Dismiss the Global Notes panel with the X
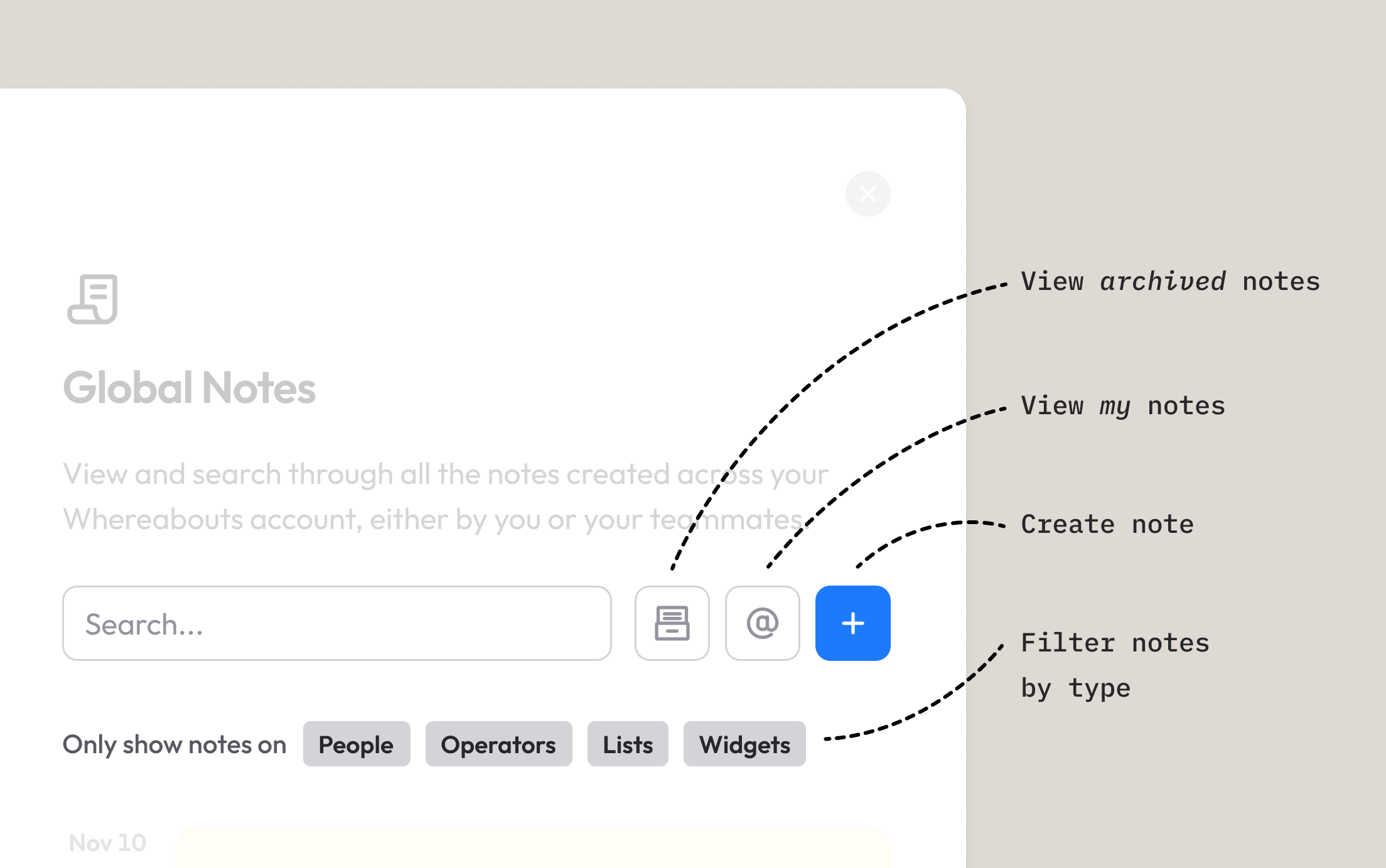 click(x=868, y=194)
